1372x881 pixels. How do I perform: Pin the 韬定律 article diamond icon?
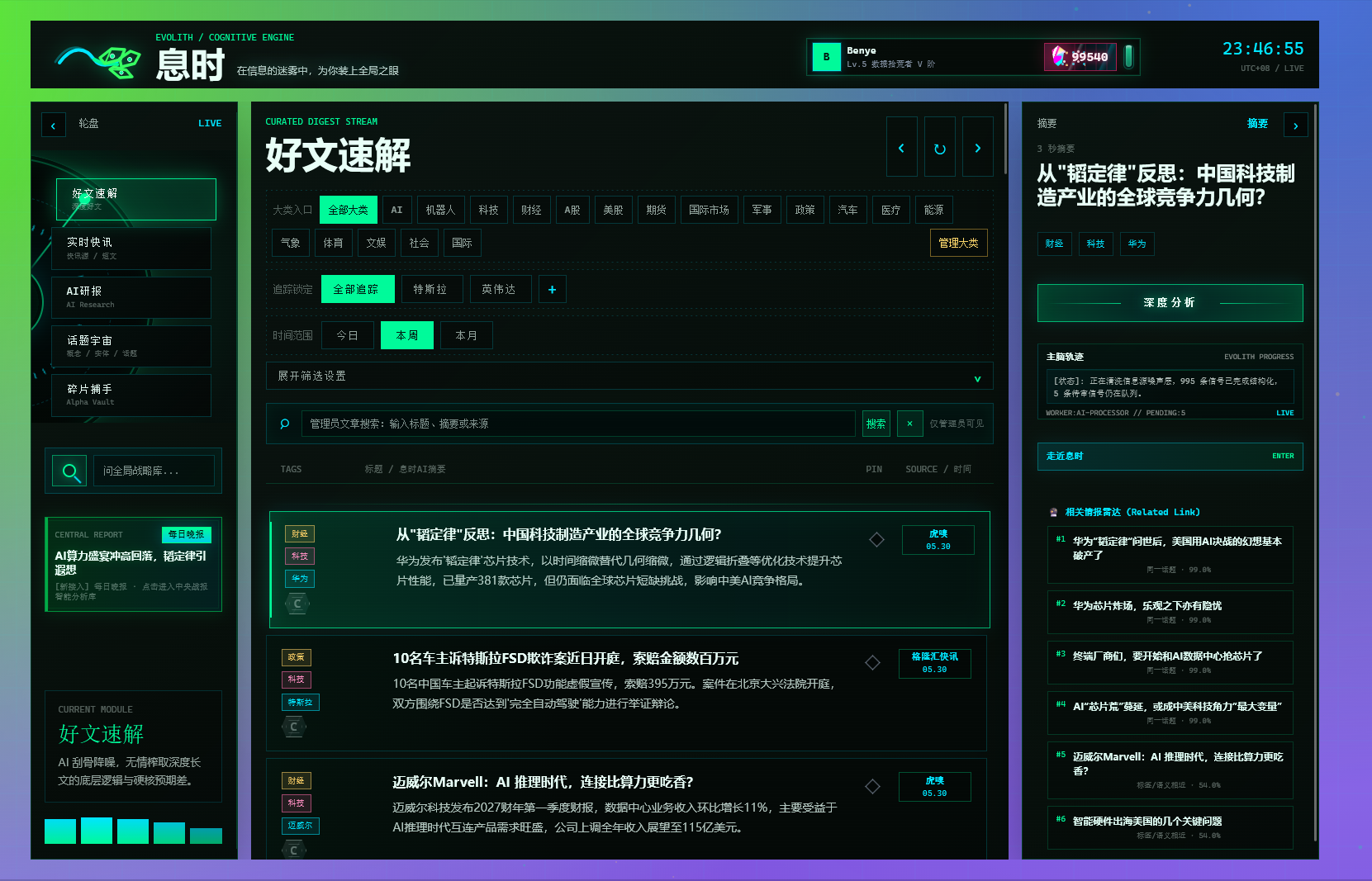(x=876, y=539)
